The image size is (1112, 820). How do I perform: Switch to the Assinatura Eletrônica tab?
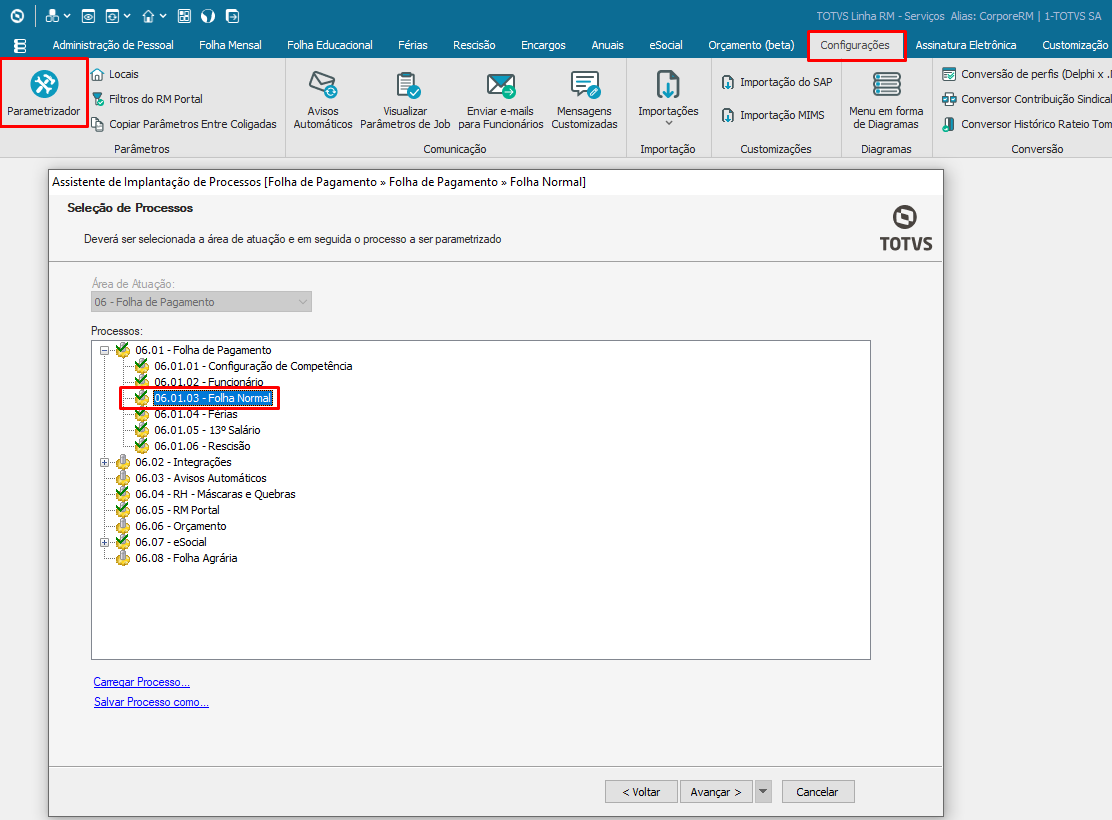tap(966, 45)
